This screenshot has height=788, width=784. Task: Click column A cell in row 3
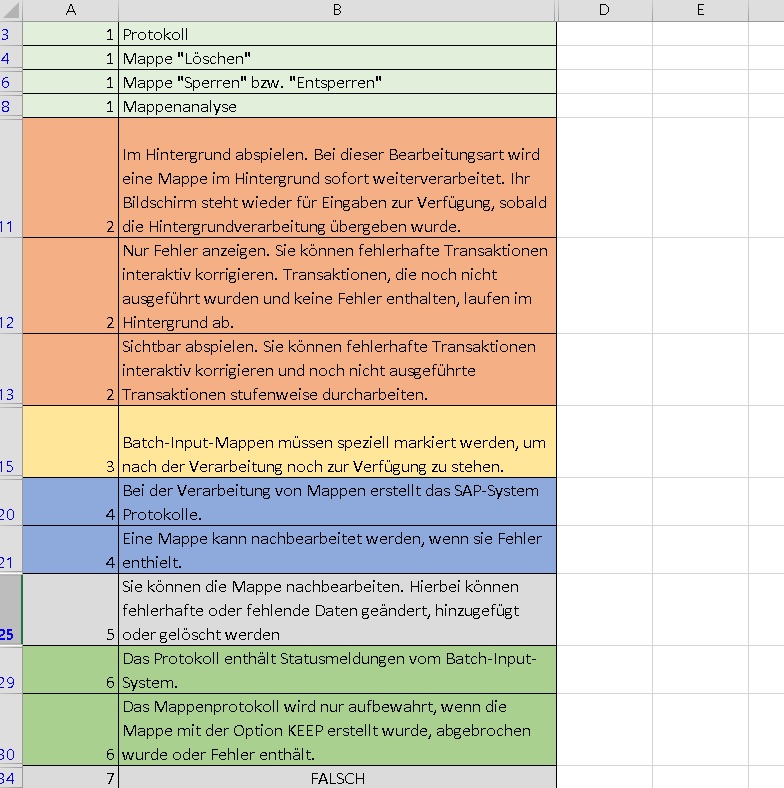pyautogui.click(x=71, y=34)
